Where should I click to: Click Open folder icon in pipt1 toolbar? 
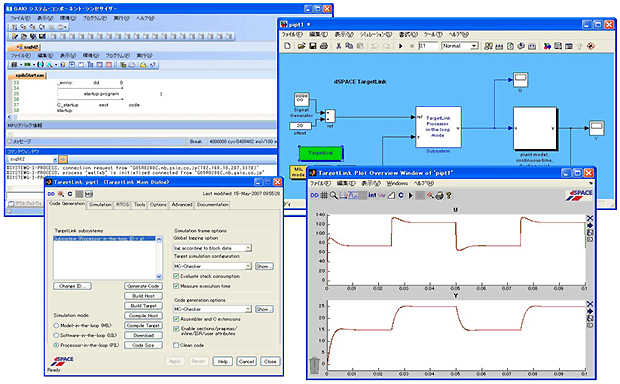pos(301,46)
